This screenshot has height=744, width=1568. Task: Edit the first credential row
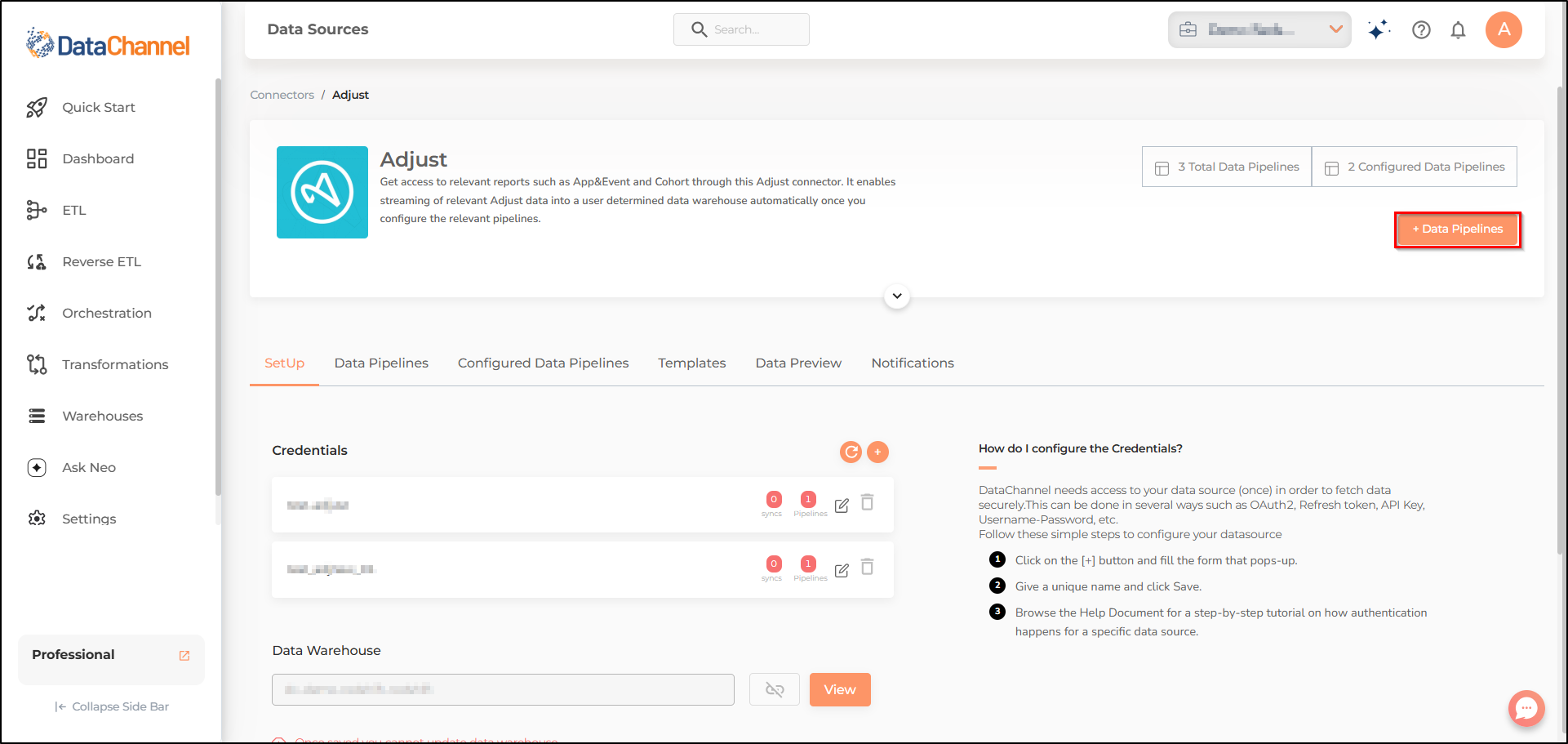point(842,506)
